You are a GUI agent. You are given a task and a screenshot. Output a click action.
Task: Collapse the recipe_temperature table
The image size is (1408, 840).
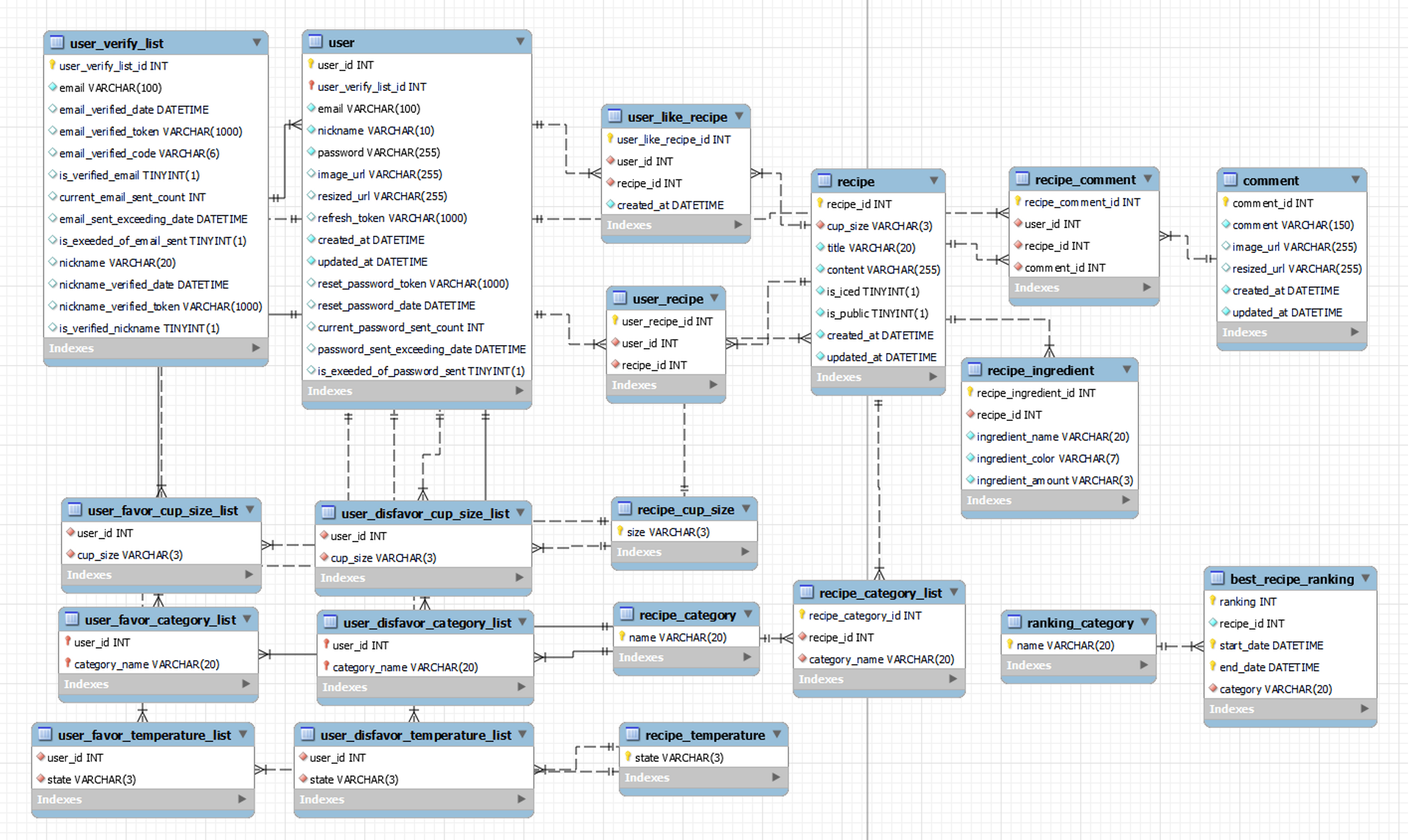click(777, 734)
